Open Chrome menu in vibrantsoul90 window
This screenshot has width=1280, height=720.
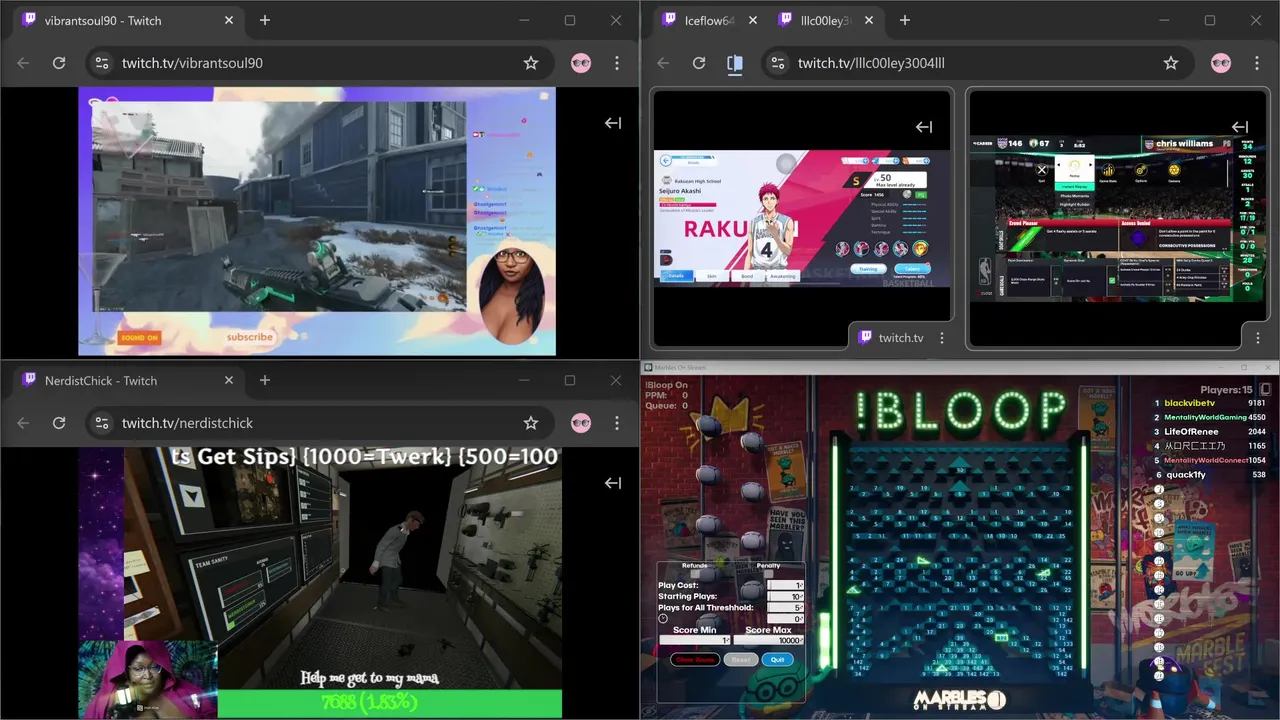[x=617, y=63]
